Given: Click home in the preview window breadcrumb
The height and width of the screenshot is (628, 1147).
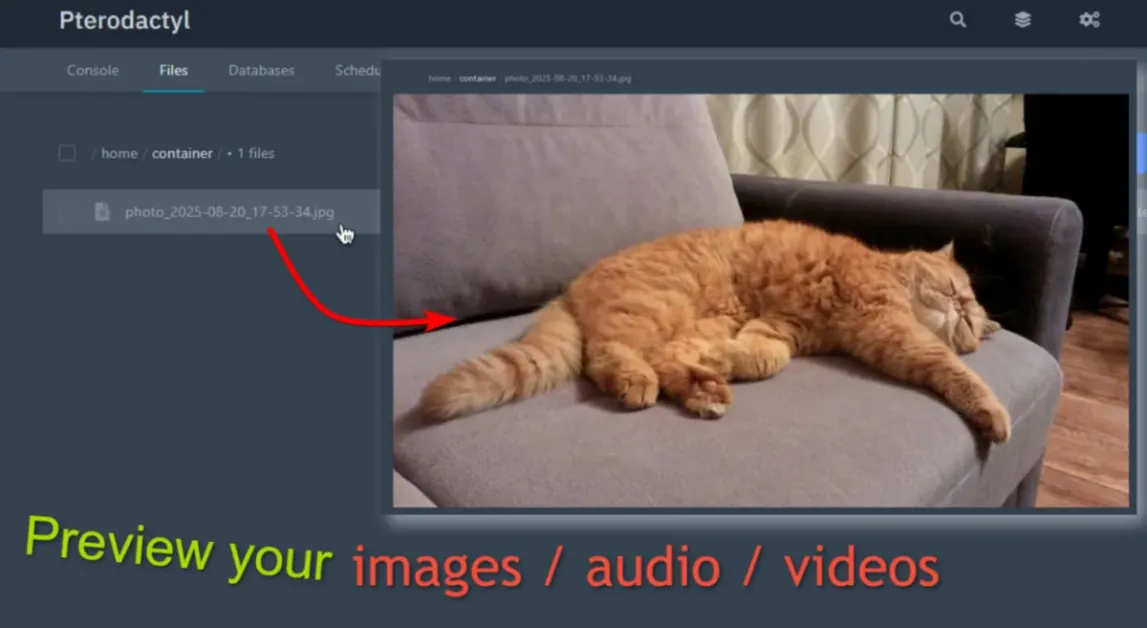Looking at the screenshot, I should (439, 78).
